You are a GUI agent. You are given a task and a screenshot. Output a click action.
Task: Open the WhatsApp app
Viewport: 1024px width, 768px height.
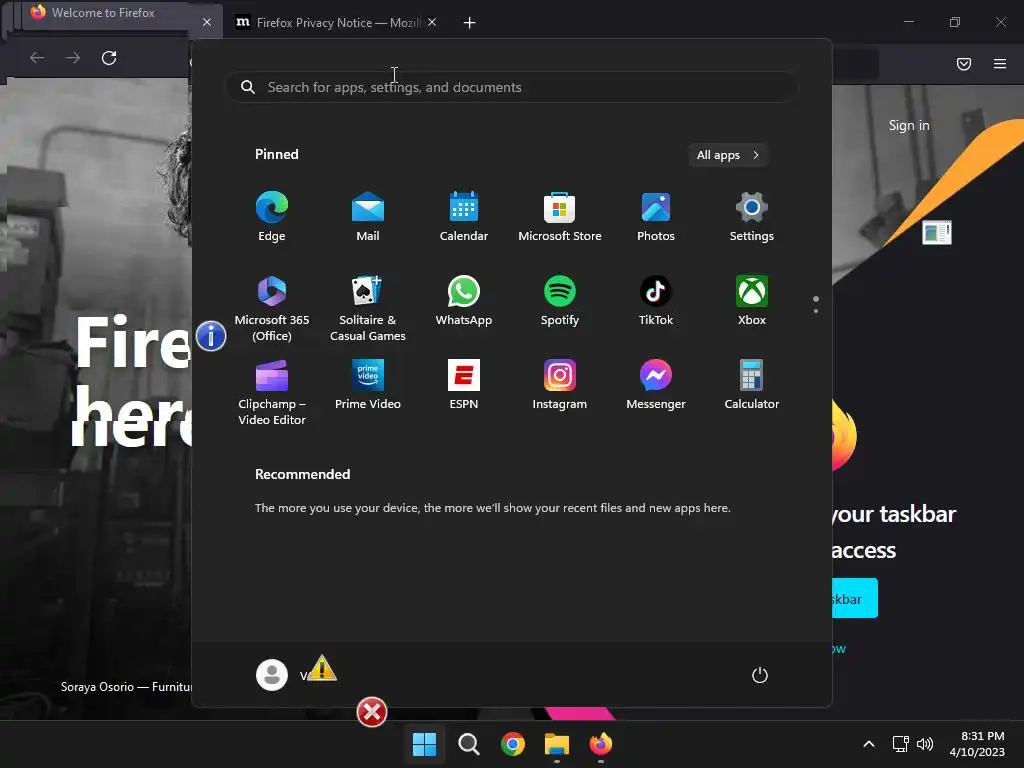click(464, 300)
